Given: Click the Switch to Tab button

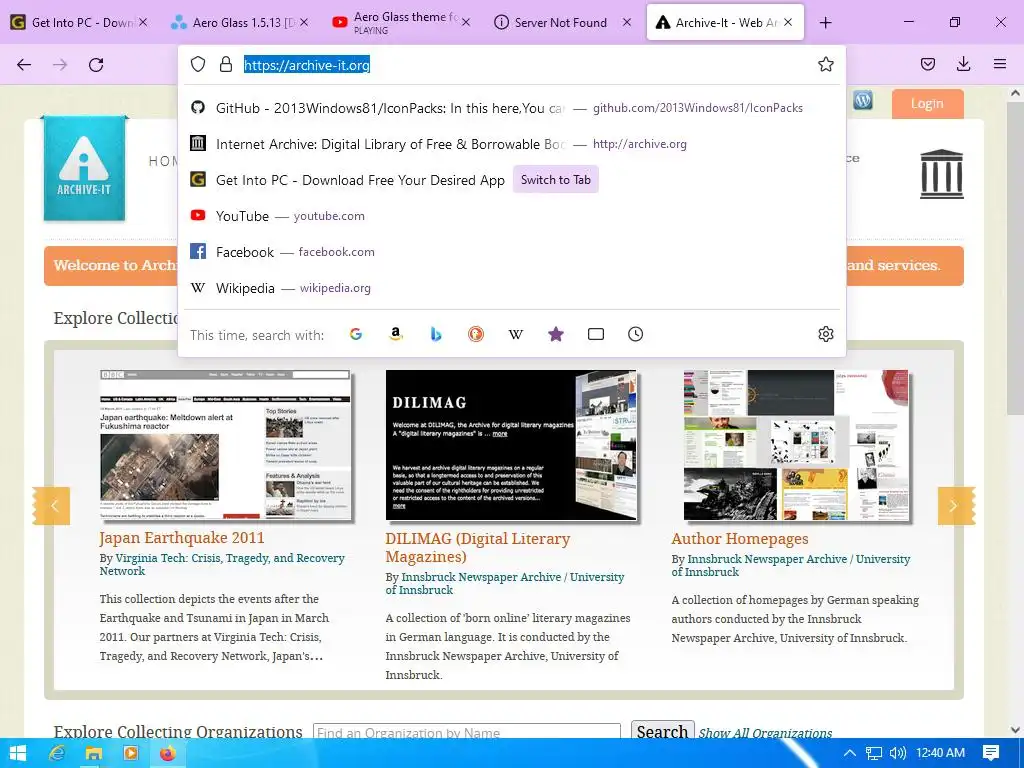Looking at the screenshot, I should (x=556, y=180).
